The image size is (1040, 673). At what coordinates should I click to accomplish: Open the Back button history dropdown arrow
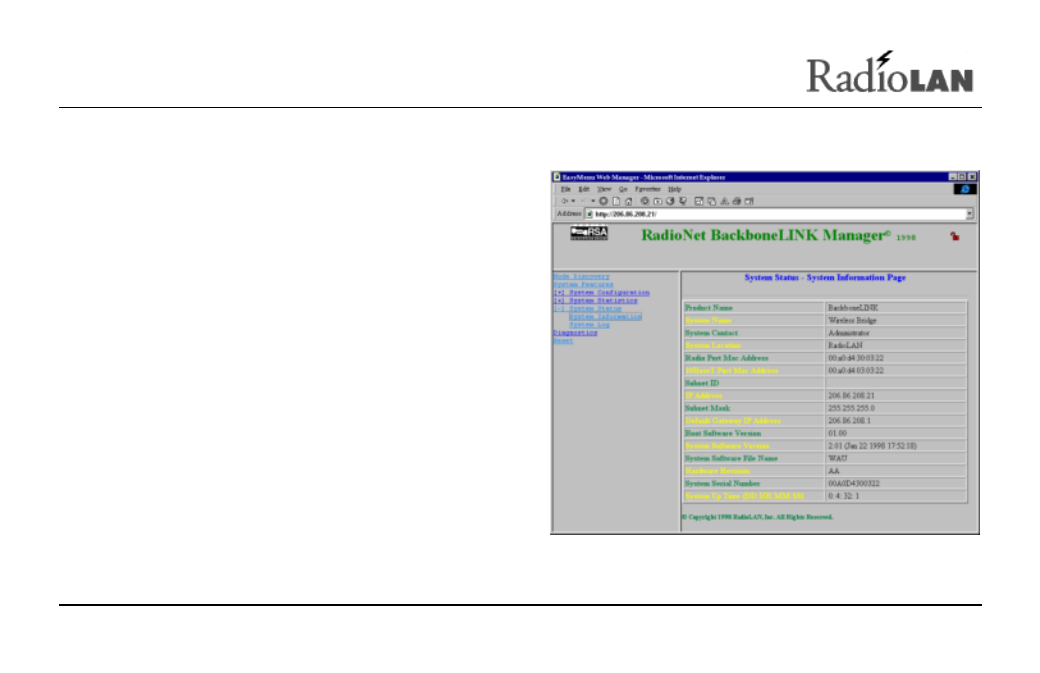click(x=573, y=201)
